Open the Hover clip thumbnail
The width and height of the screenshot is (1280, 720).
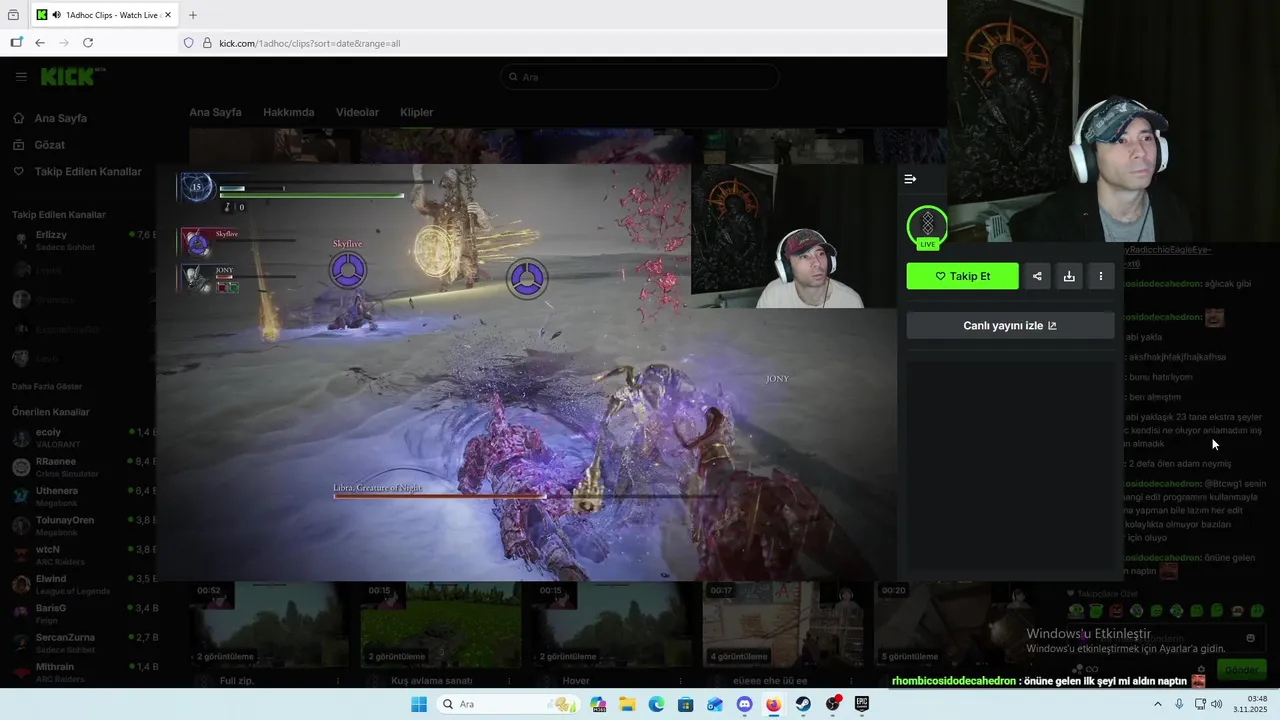(x=611, y=624)
